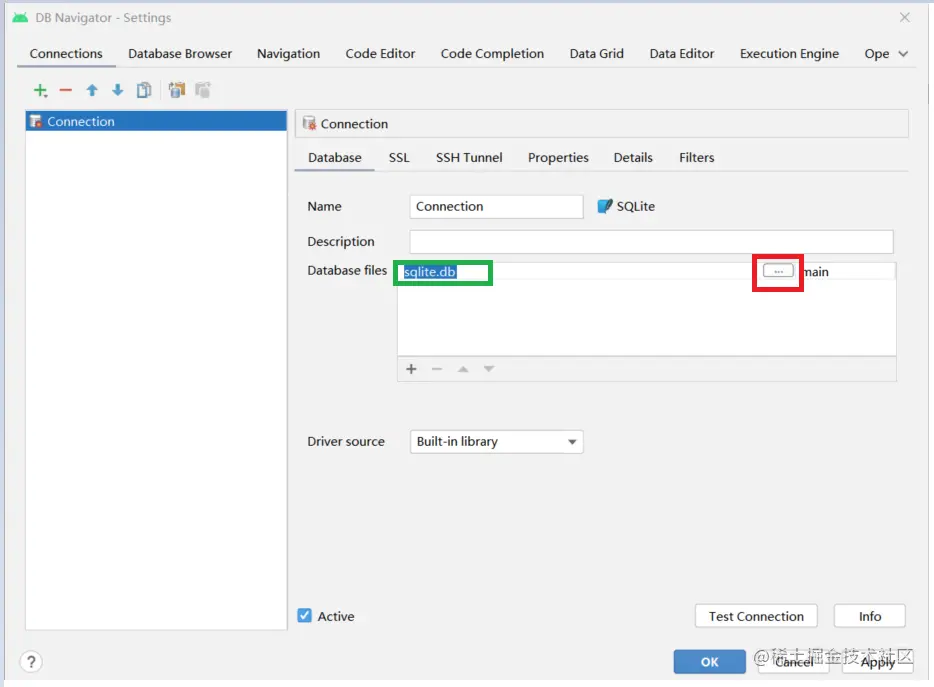
Task: Paste connection from clipboard icon
Action: pyautogui.click(x=203, y=91)
